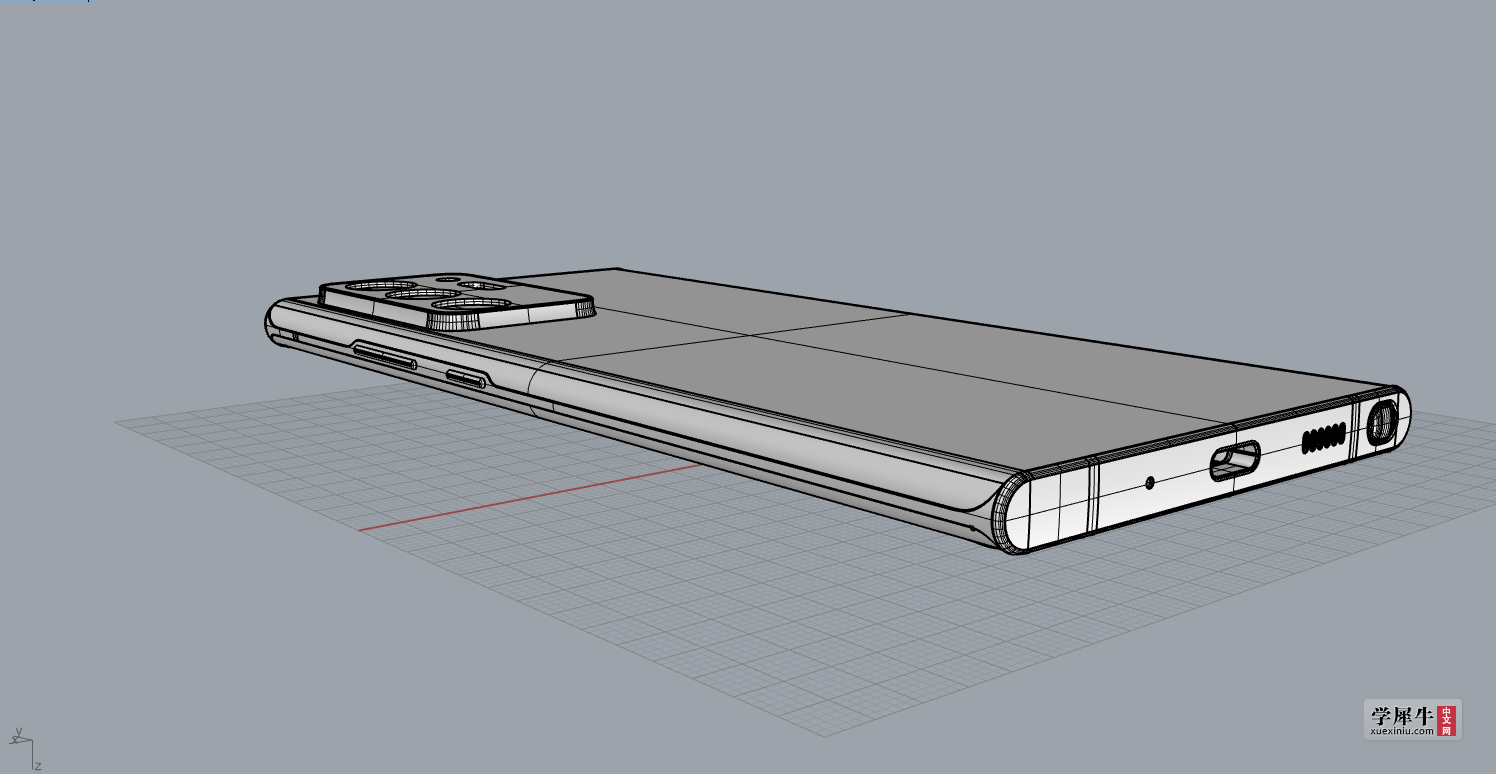
Task: Select the speaker grille holes on phone bottom
Action: (1325, 437)
